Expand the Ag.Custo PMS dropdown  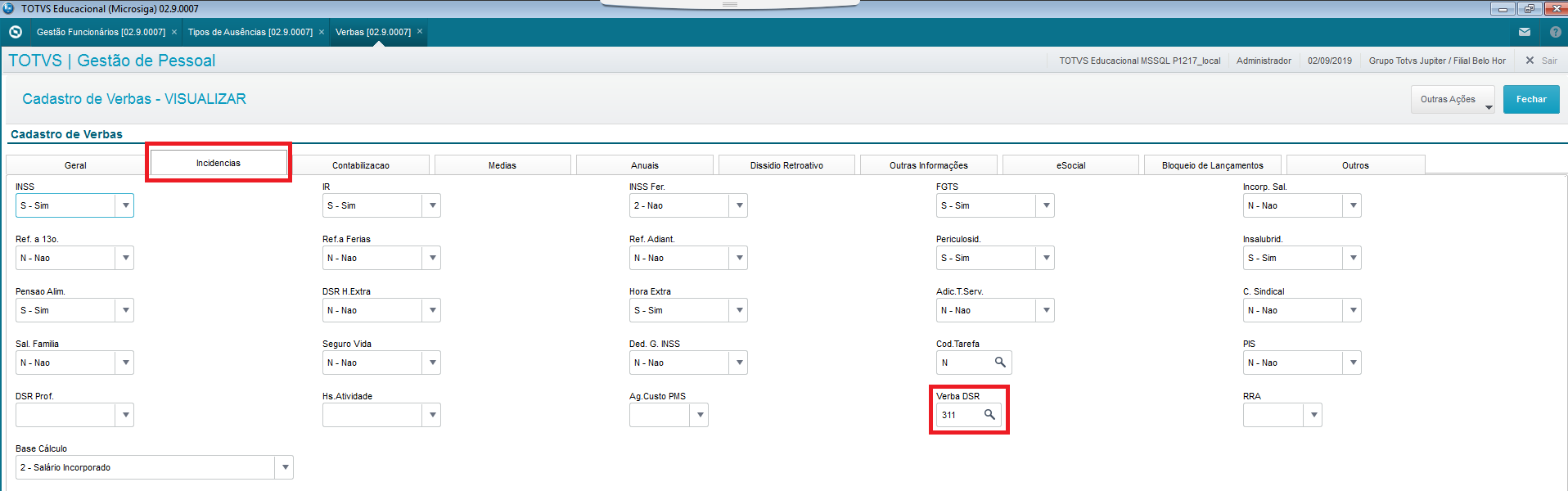coord(700,415)
